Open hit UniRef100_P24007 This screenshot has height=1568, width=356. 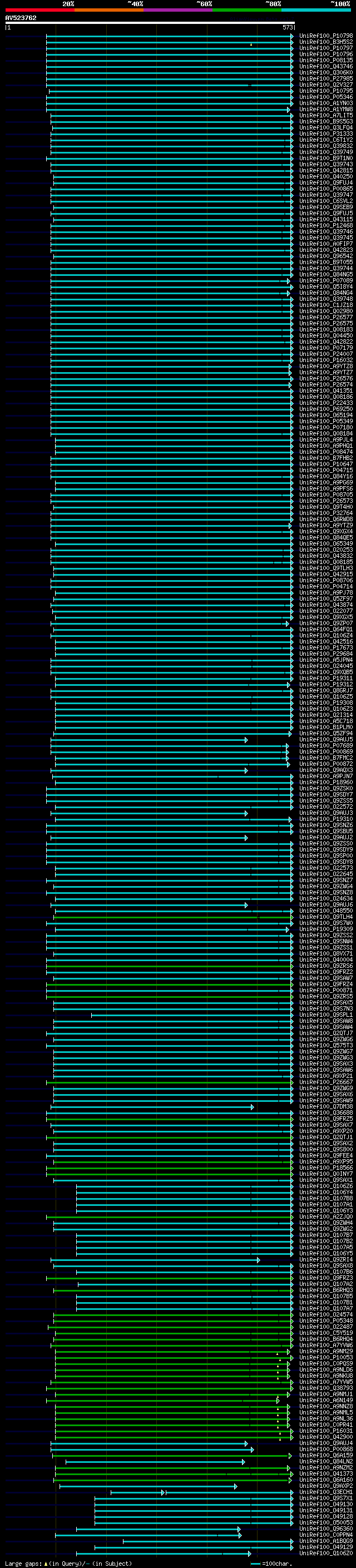coord(325,354)
